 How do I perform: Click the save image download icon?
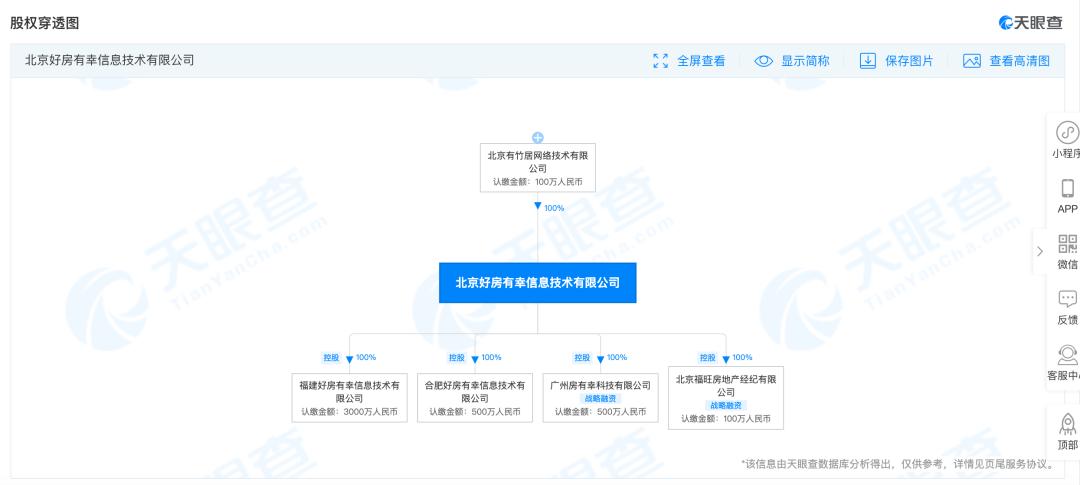tap(867, 61)
